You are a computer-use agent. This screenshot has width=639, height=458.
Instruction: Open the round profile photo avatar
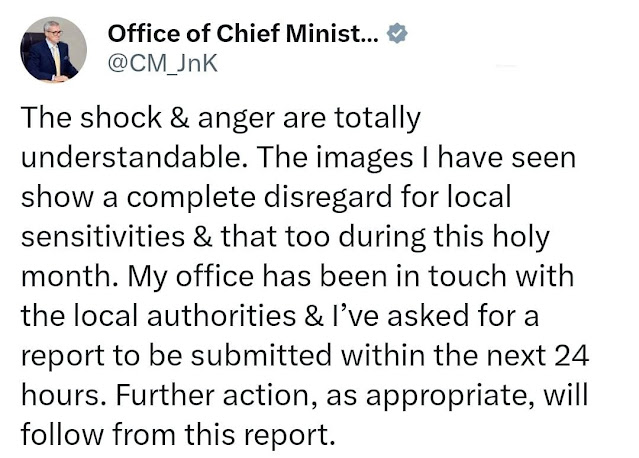53,50
